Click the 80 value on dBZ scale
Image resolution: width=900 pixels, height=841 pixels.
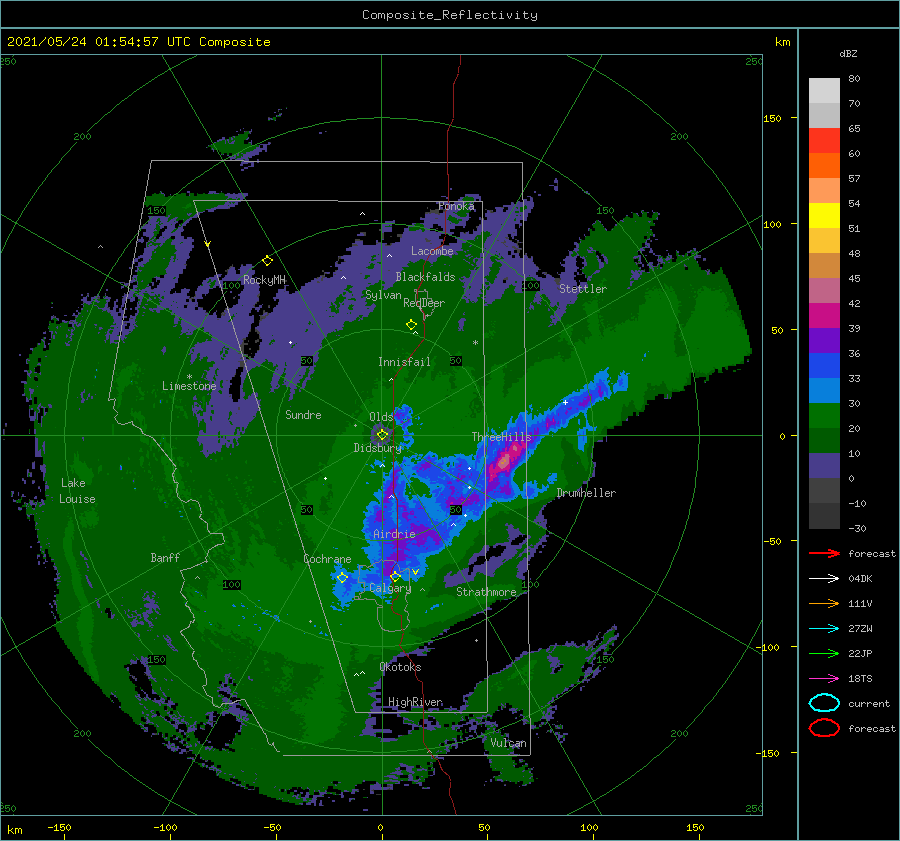[x=854, y=79]
